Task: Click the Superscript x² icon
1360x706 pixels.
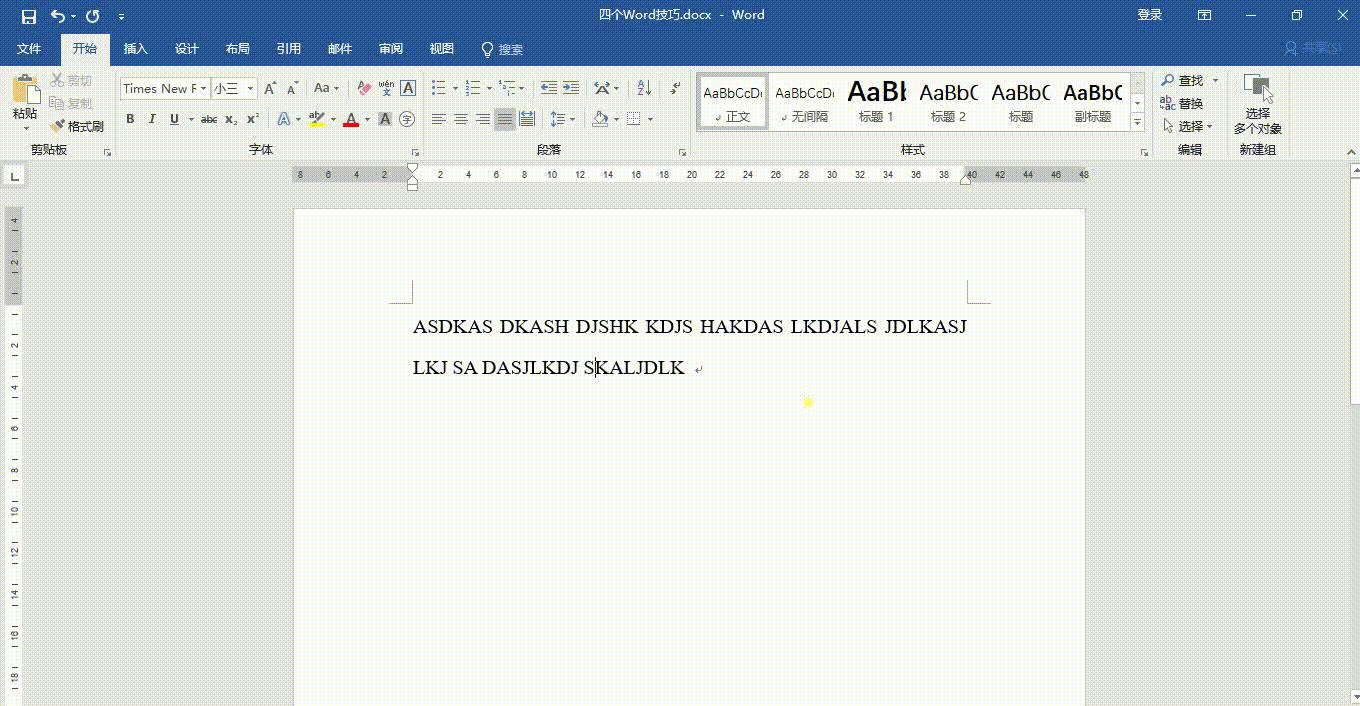Action: 253,119
